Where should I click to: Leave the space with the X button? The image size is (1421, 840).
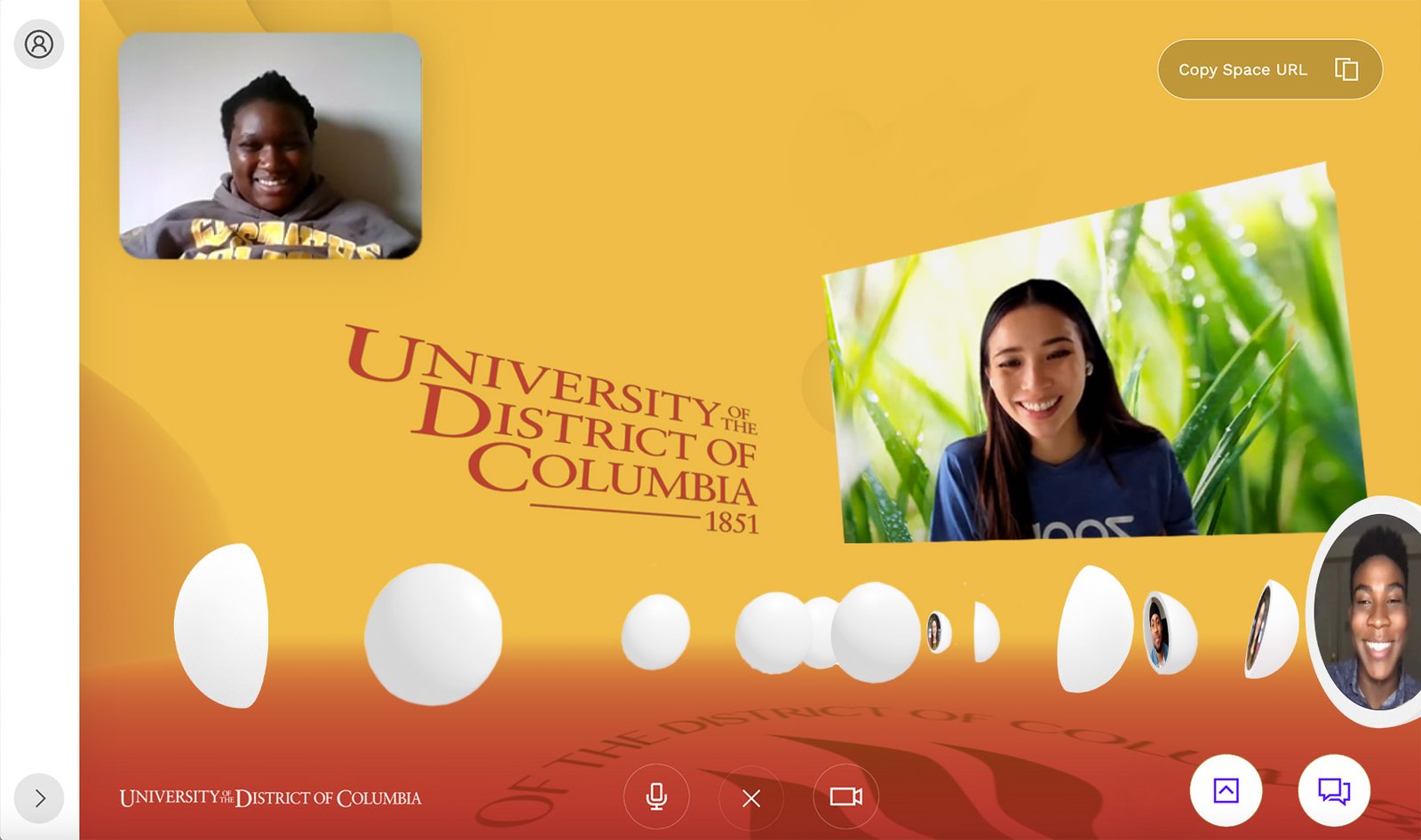[x=751, y=798]
